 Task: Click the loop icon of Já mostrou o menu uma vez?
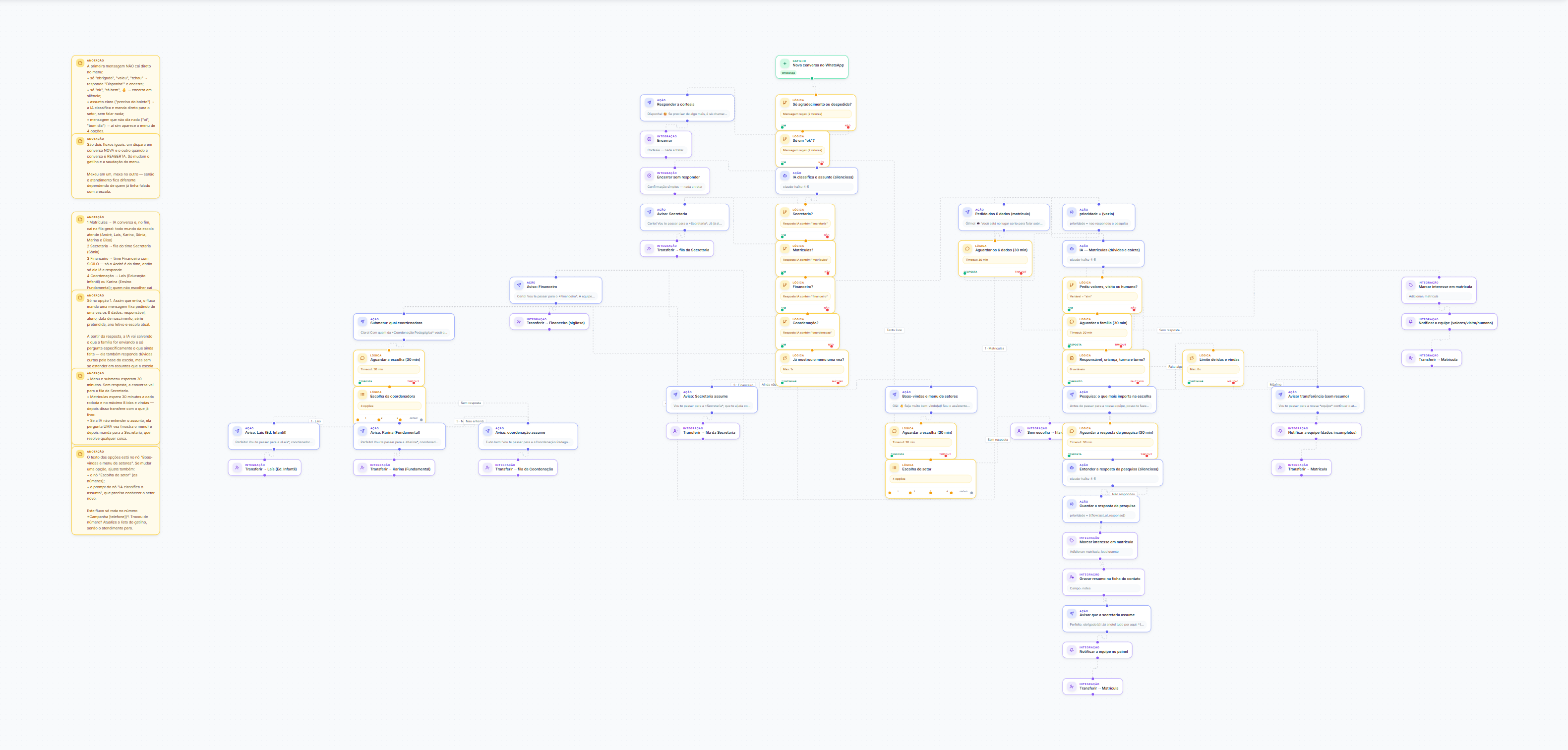[784, 358]
